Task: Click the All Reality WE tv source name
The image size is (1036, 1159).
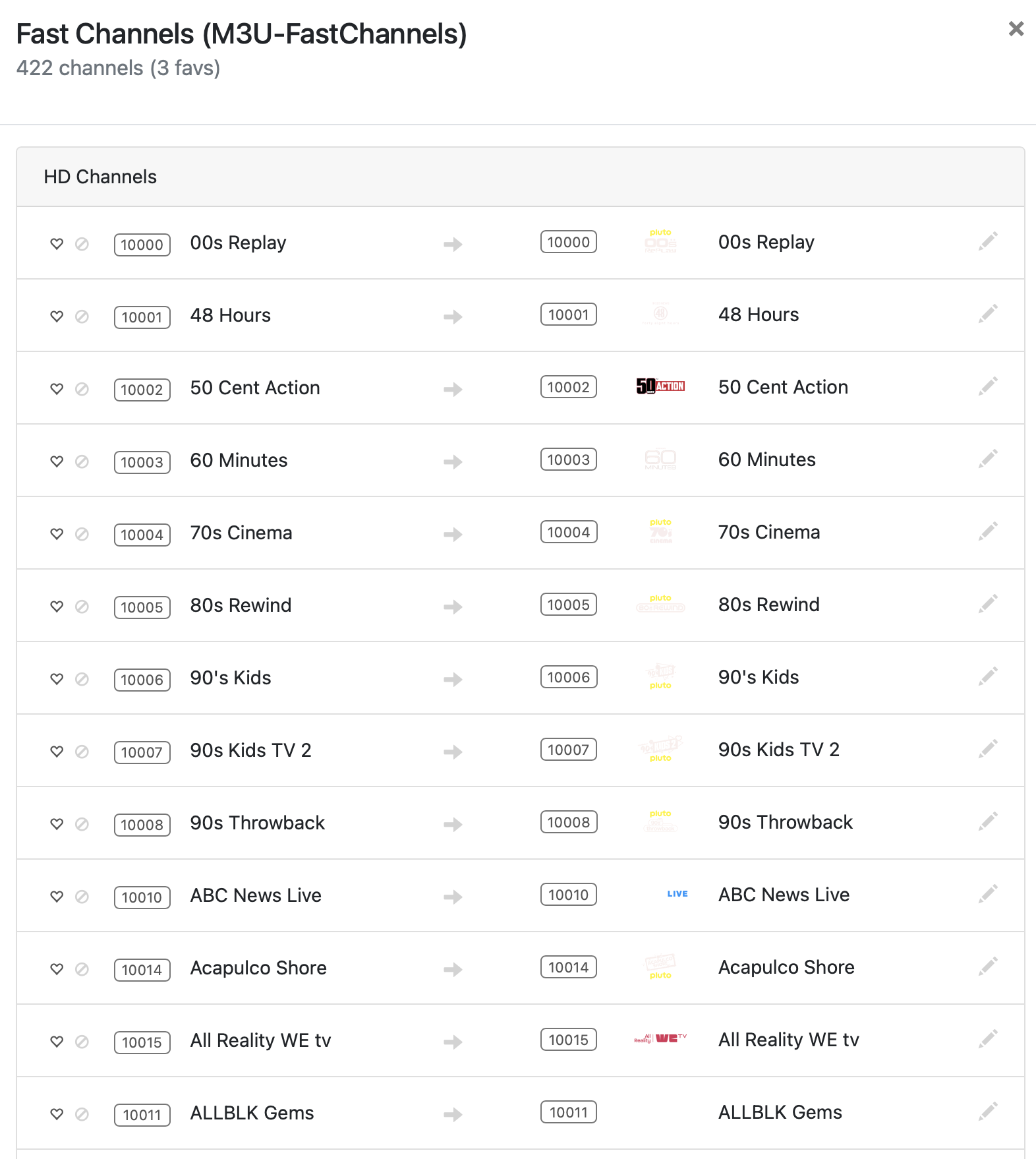Action: point(260,1040)
